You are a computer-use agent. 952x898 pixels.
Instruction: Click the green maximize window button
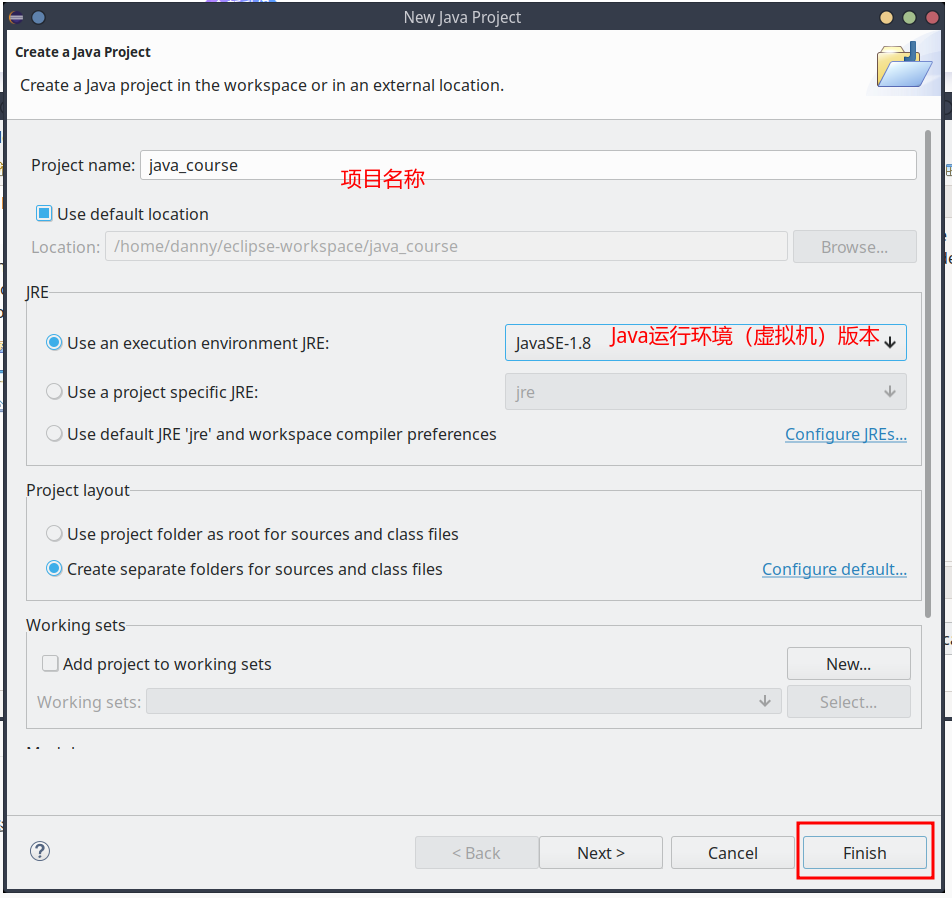coord(909,17)
